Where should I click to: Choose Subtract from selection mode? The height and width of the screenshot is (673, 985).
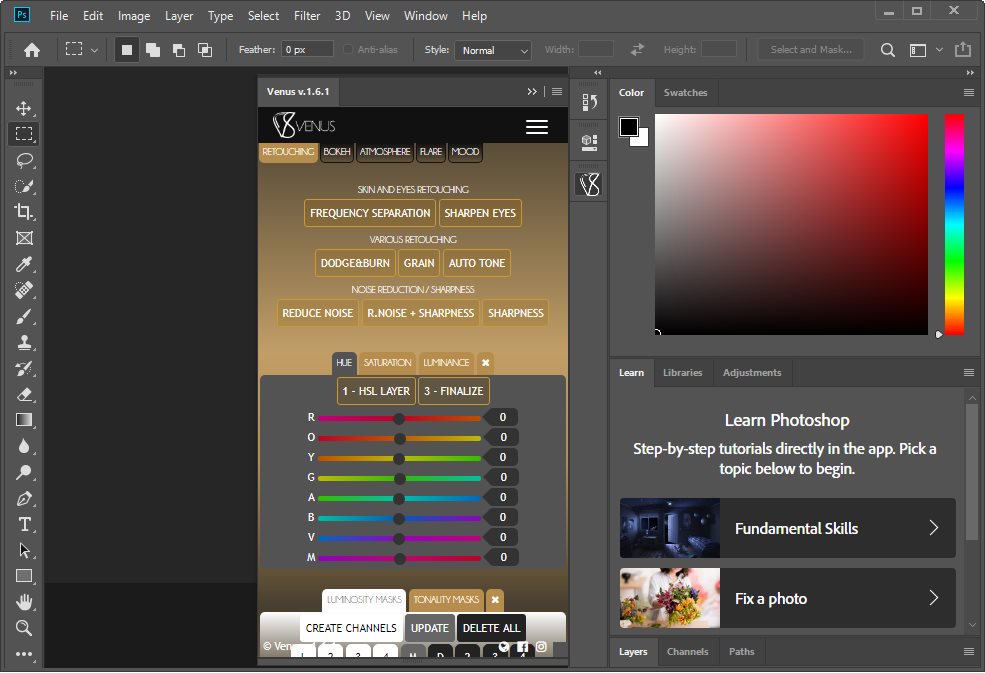(x=179, y=50)
